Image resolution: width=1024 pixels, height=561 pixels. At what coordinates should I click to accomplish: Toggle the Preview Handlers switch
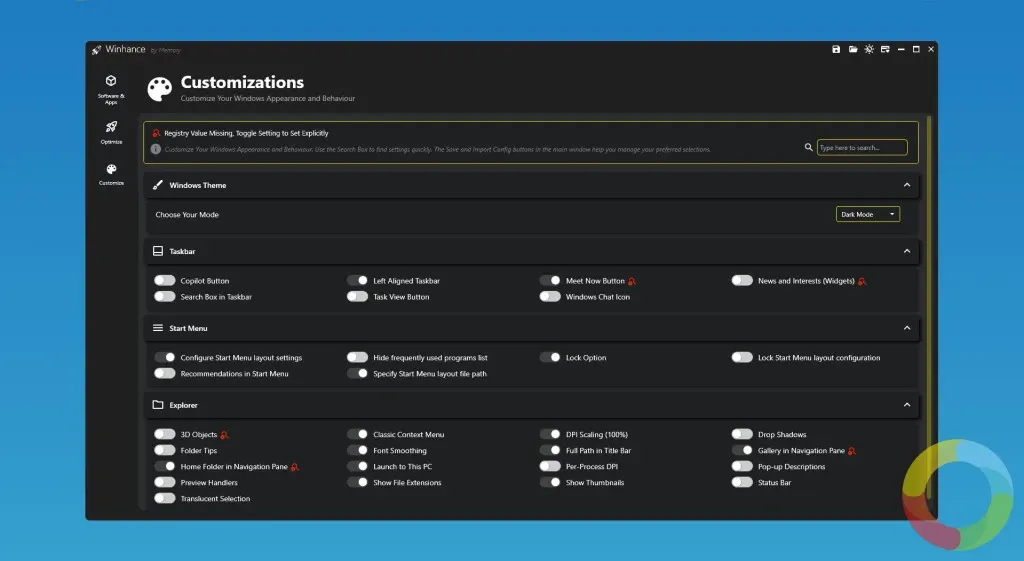(x=165, y=483)
